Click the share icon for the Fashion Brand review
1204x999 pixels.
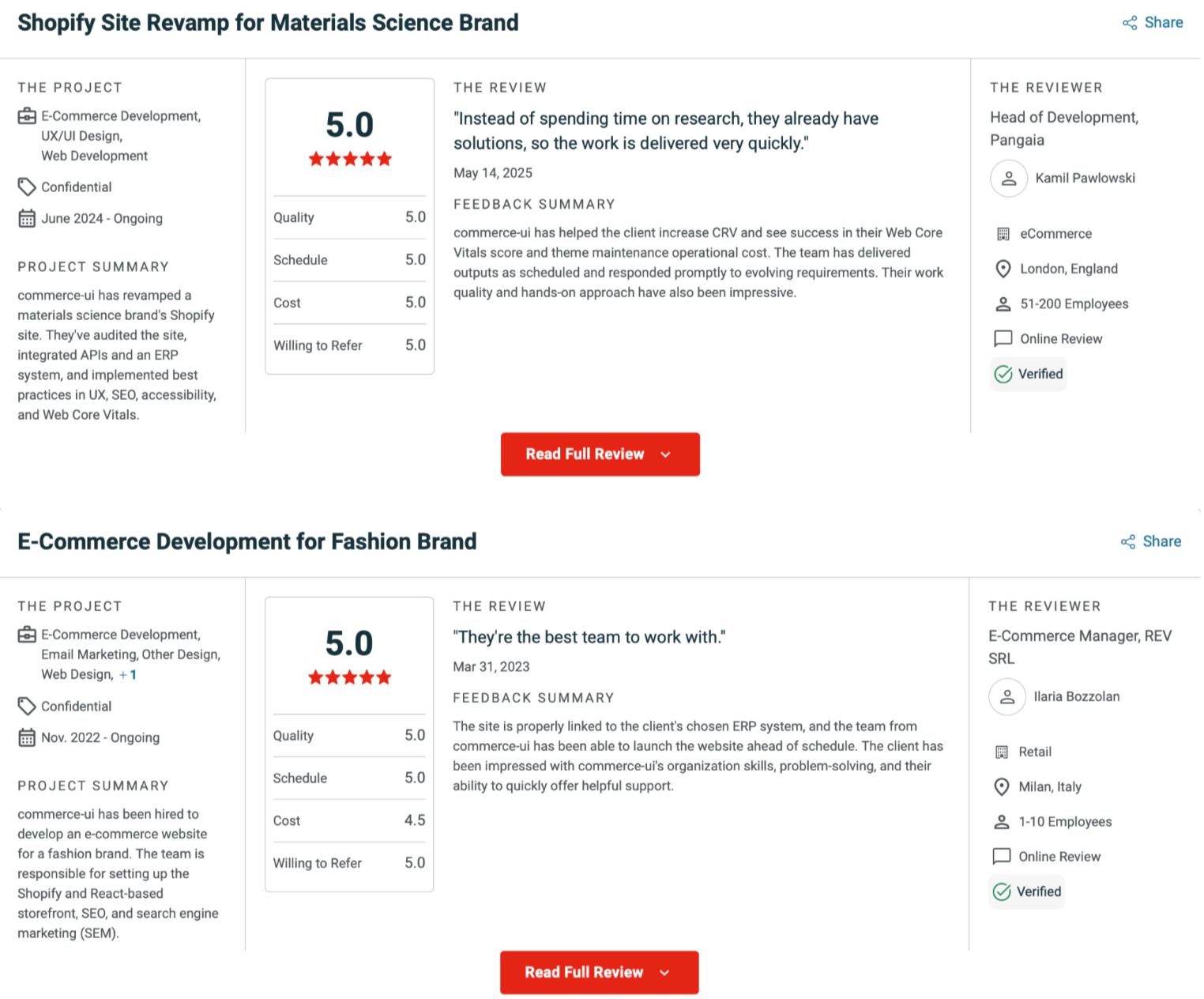[1128, 542]
